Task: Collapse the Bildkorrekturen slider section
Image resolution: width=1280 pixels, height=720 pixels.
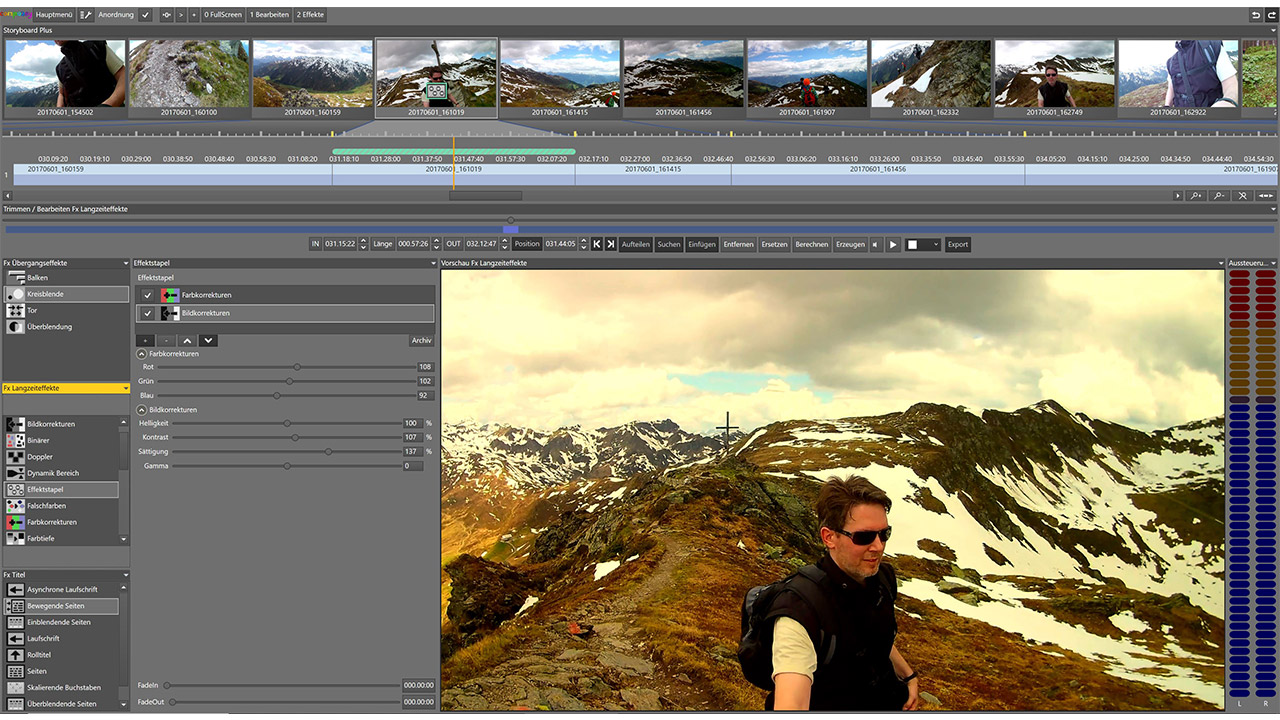Action: pos(142,410)
